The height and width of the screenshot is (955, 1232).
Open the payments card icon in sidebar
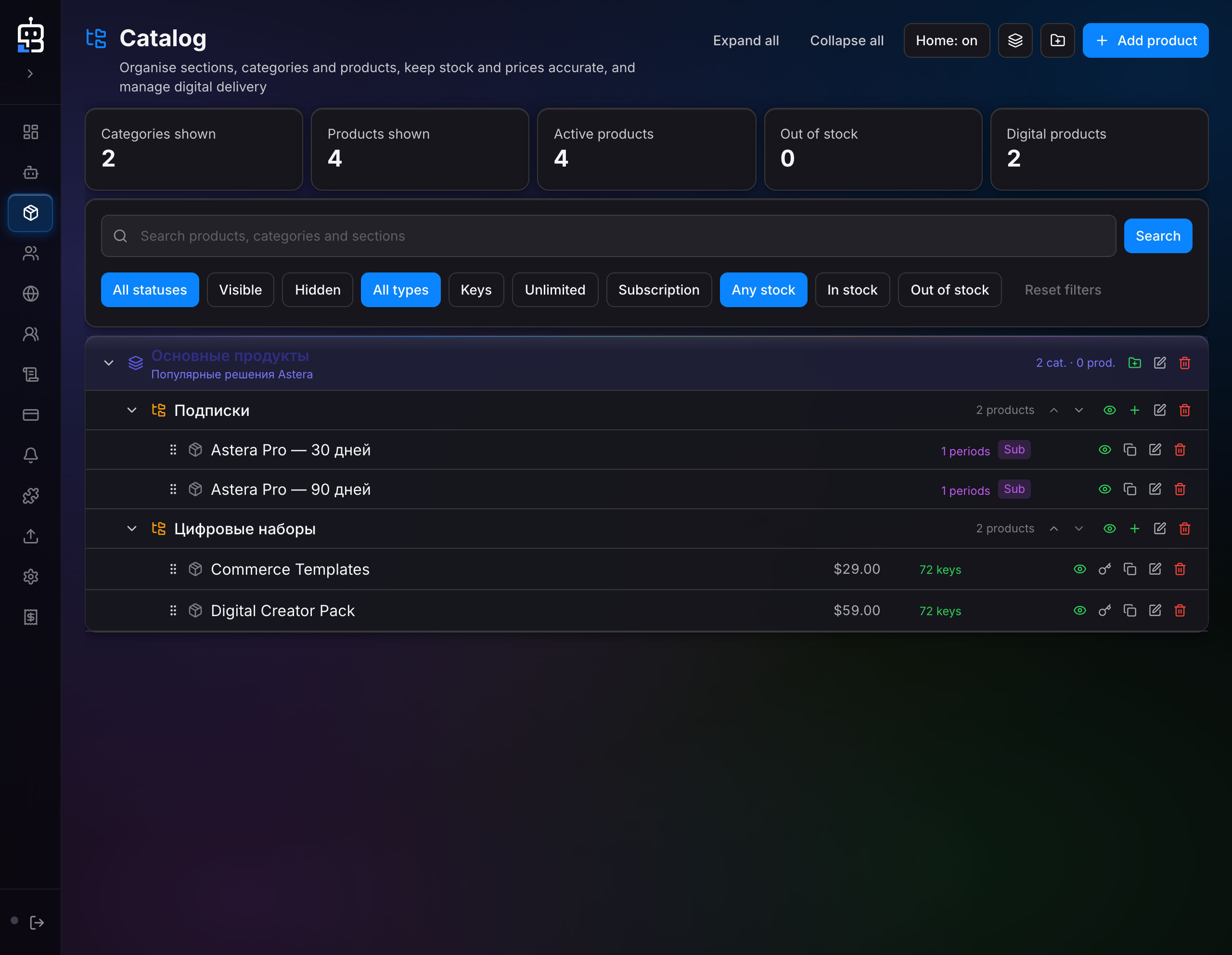30,415
